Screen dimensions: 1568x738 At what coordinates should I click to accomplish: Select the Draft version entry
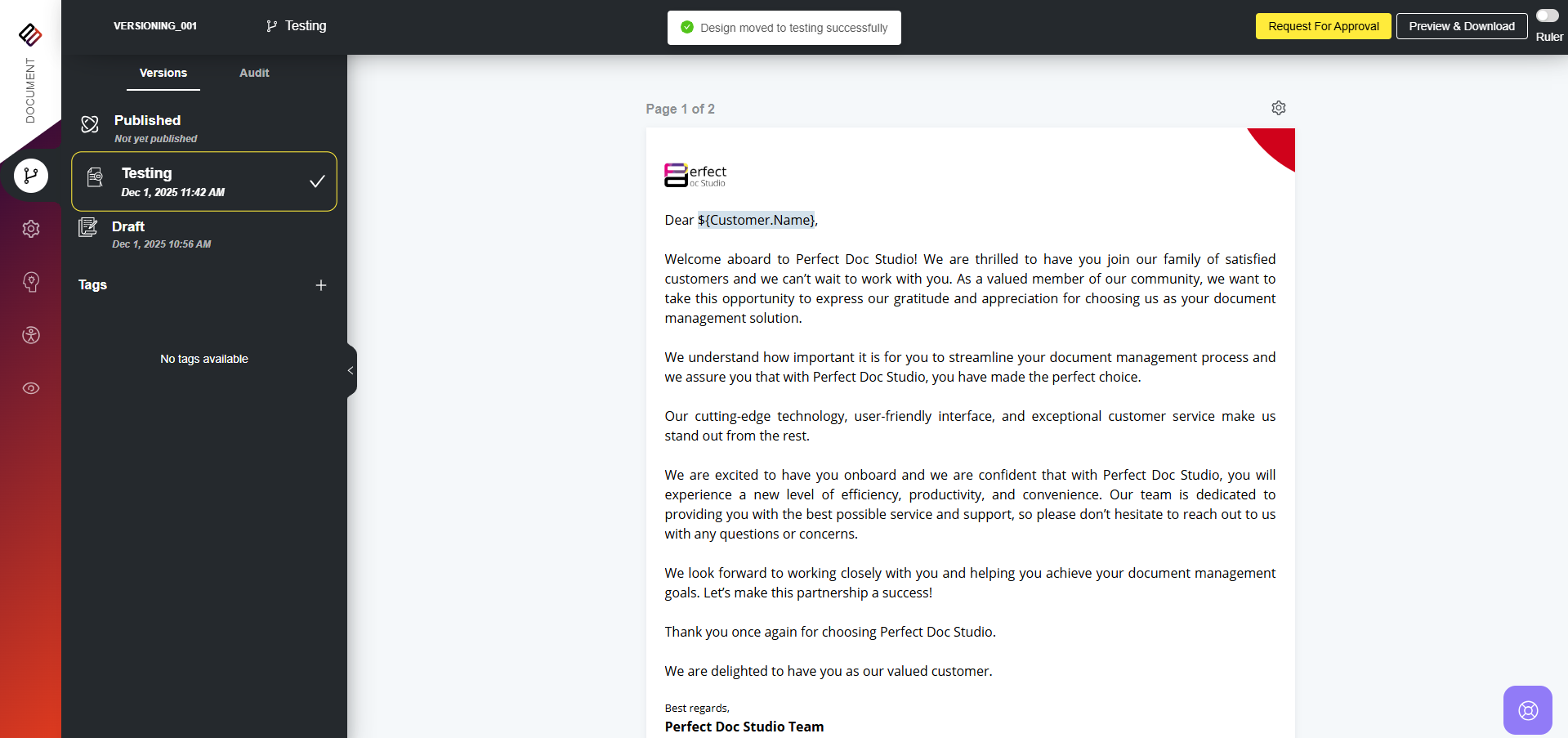click(x=204, y=234)
